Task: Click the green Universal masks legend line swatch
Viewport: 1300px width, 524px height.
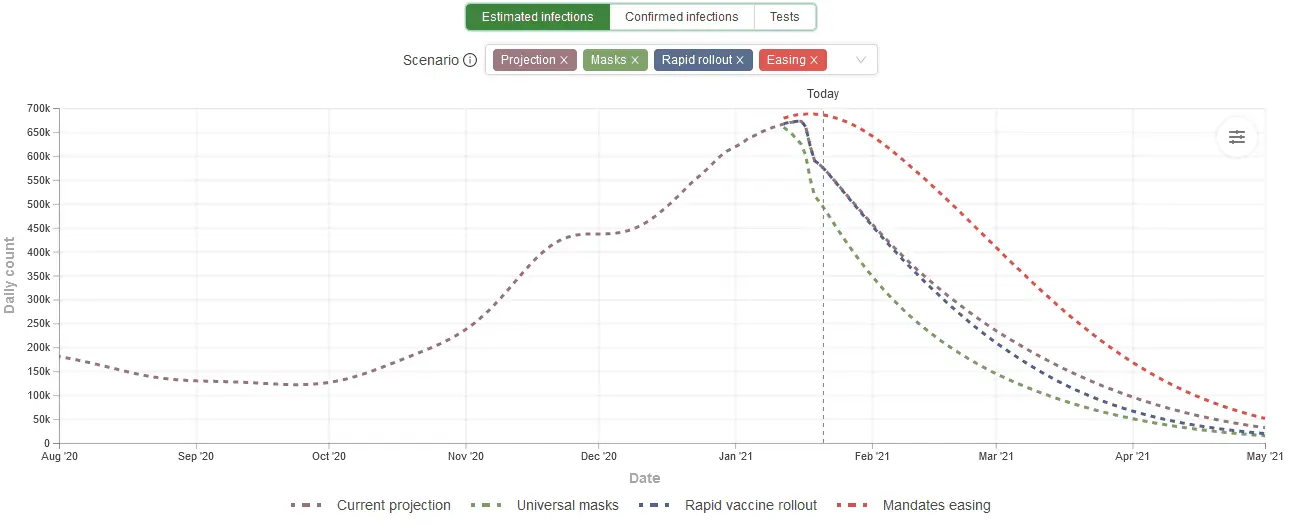Action: (485, 505)
